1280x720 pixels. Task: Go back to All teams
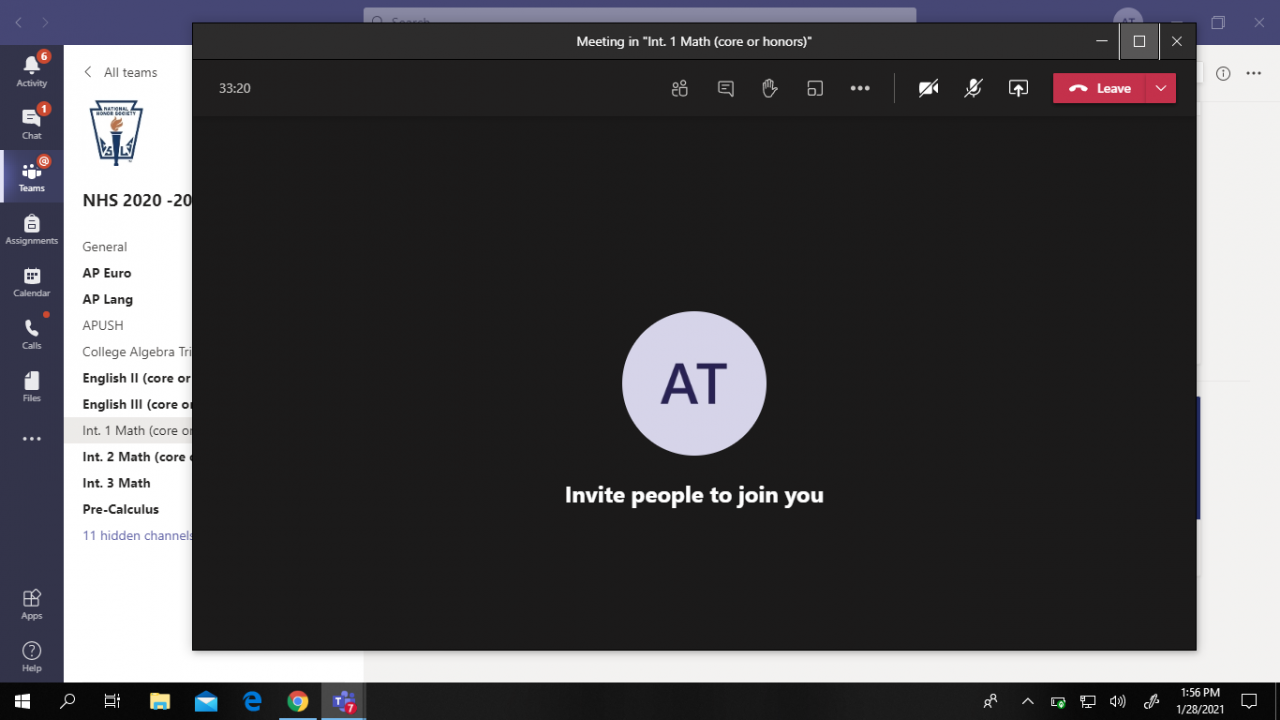pyautogui.click(x=120, y=72)
